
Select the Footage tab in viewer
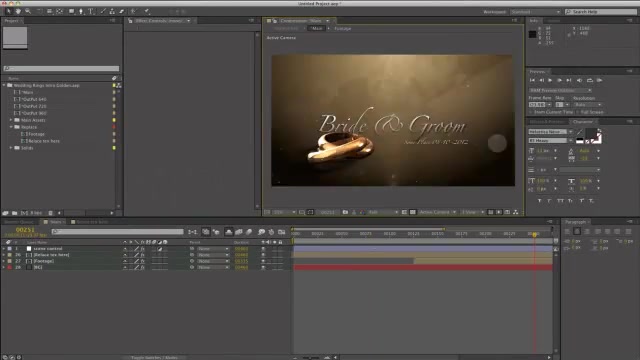tap(343, 29)
